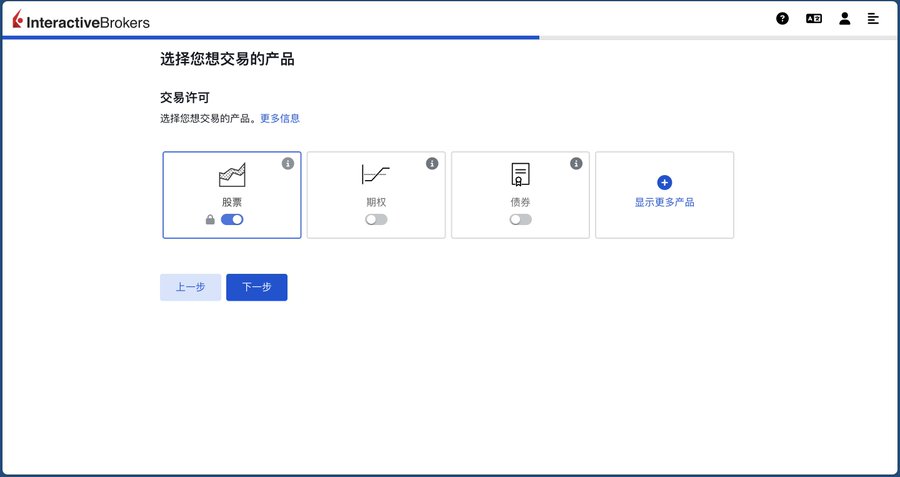Screen dimensions: 900x477
Task: Click the 期权 label text
Action: click(x=376, y=202)
